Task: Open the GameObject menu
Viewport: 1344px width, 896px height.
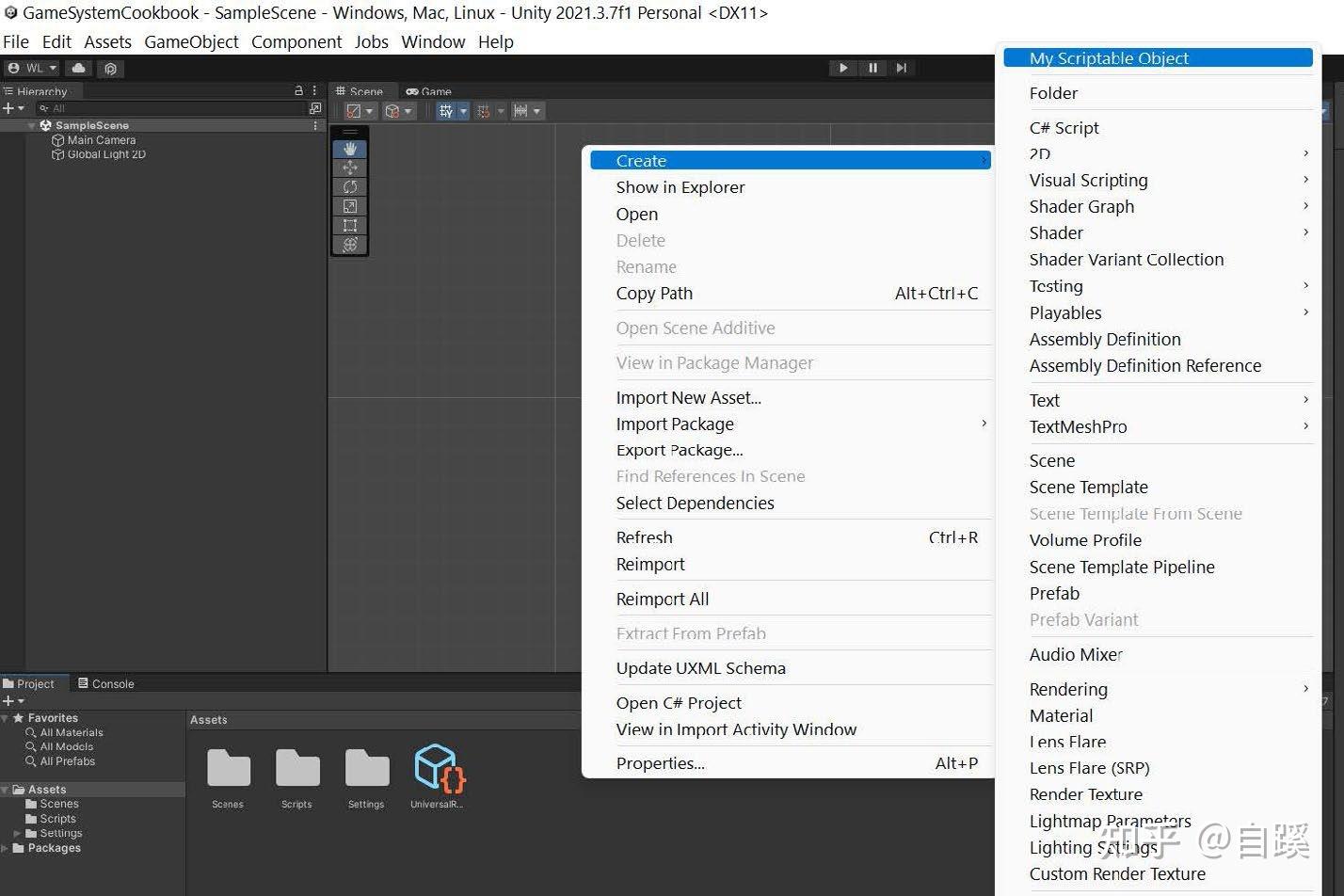Action: pos(191,41)
